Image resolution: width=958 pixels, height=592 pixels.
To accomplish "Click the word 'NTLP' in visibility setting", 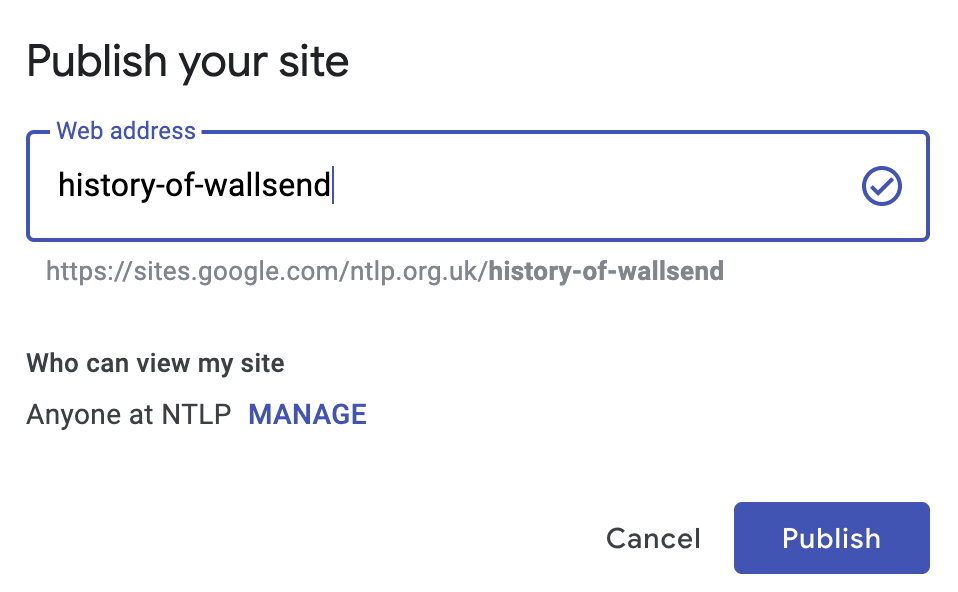I will (x=196, y=415).
